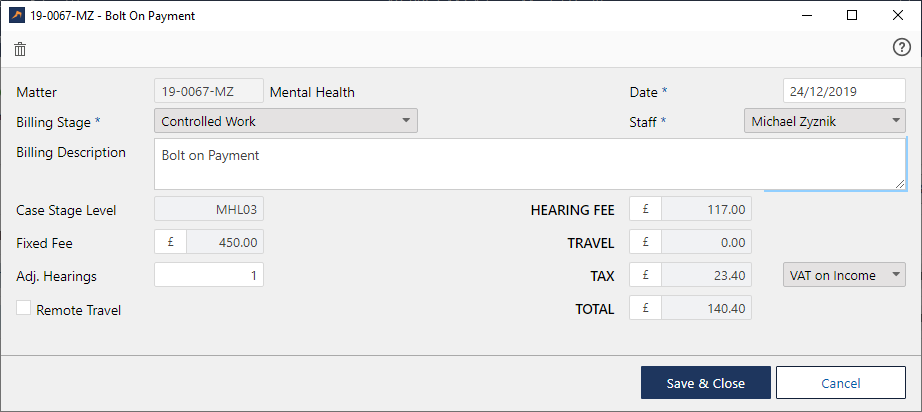Open the VAT on Income dropdown
The image size is (922, 412).
[844, 275]
